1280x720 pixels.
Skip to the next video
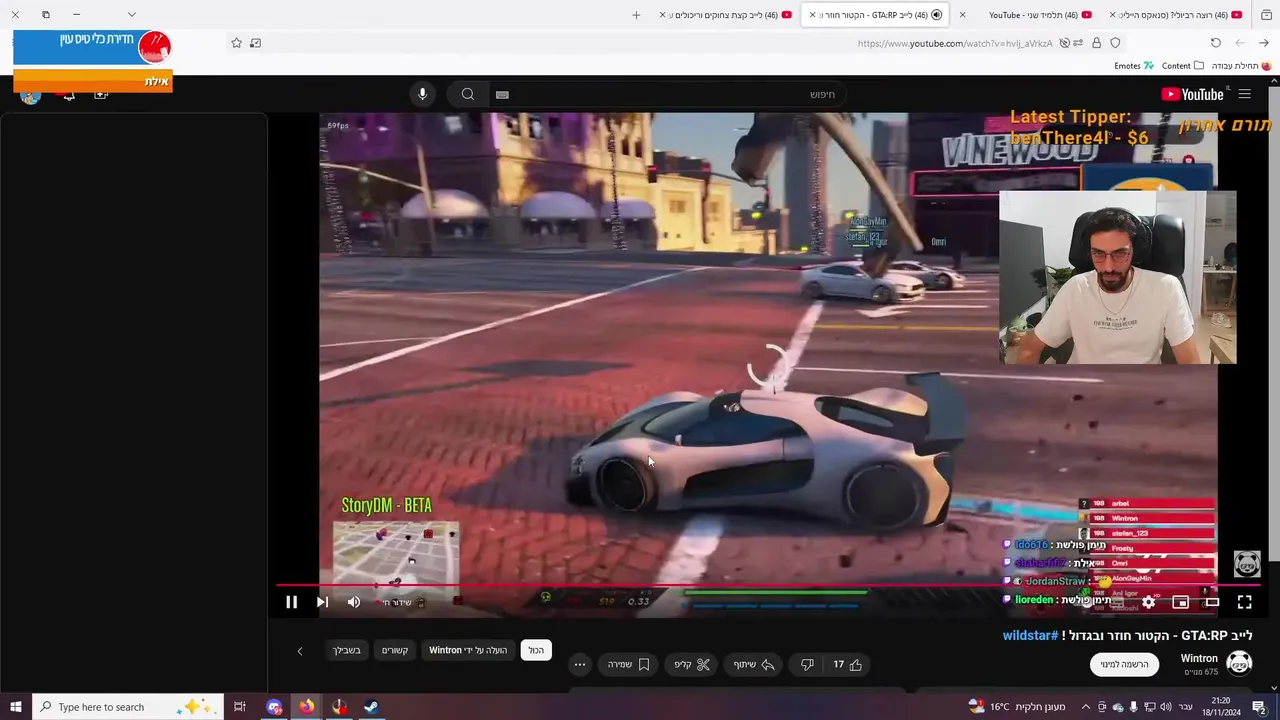click(322, 602)
